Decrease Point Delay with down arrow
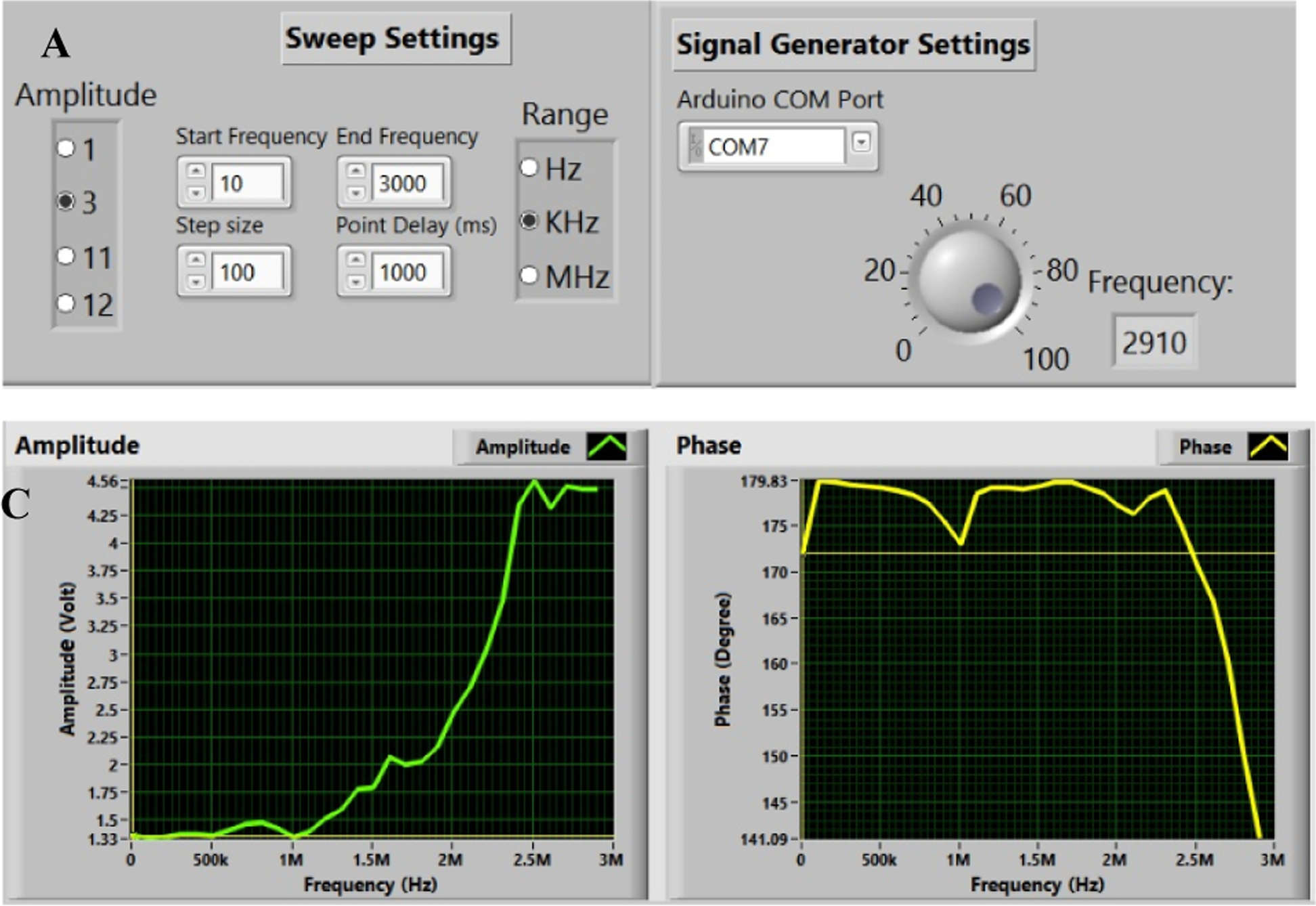Viewport: 1316px width, 906px height. (356, 282)
